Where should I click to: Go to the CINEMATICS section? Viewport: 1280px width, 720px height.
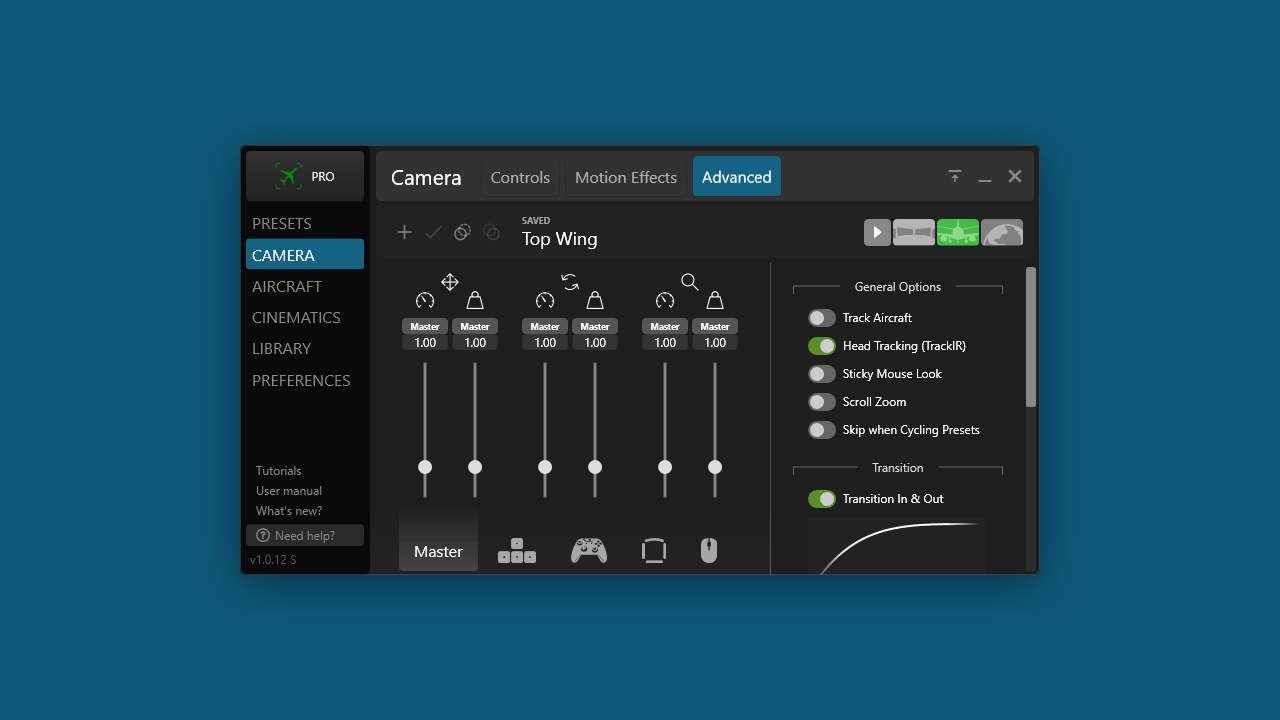296,317
